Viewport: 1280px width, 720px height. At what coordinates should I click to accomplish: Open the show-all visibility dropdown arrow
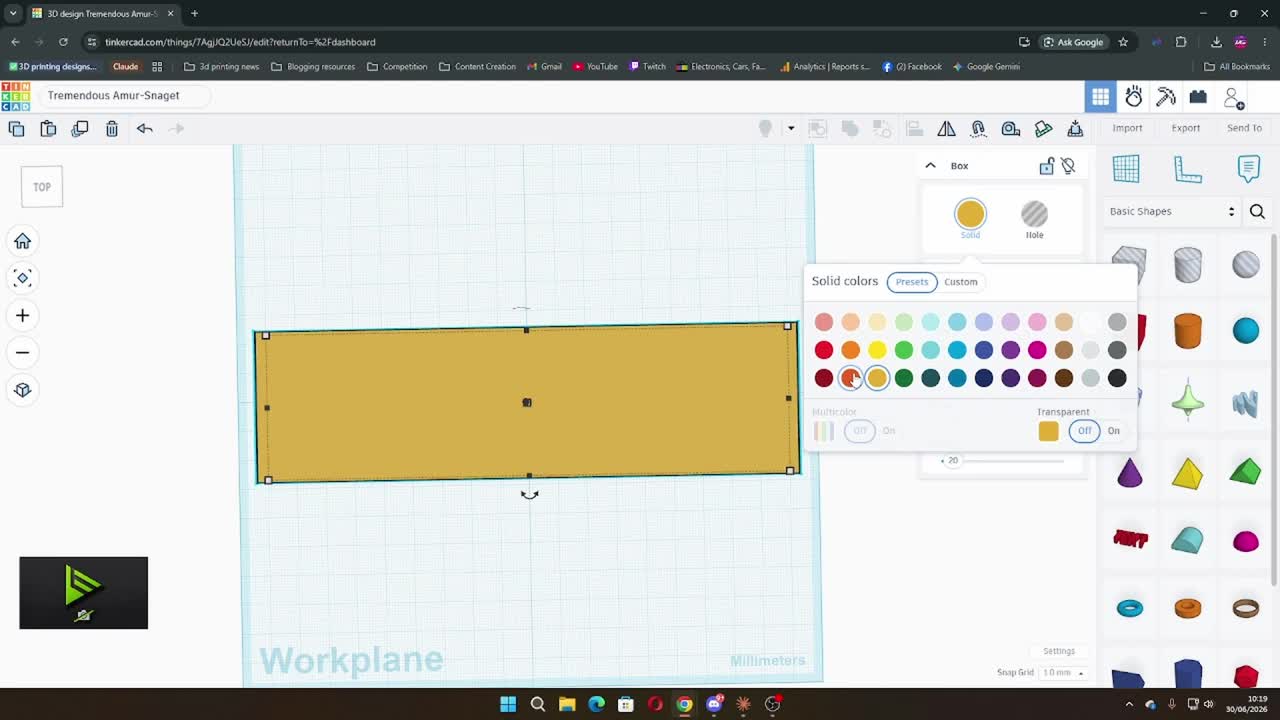coord(790,128)
